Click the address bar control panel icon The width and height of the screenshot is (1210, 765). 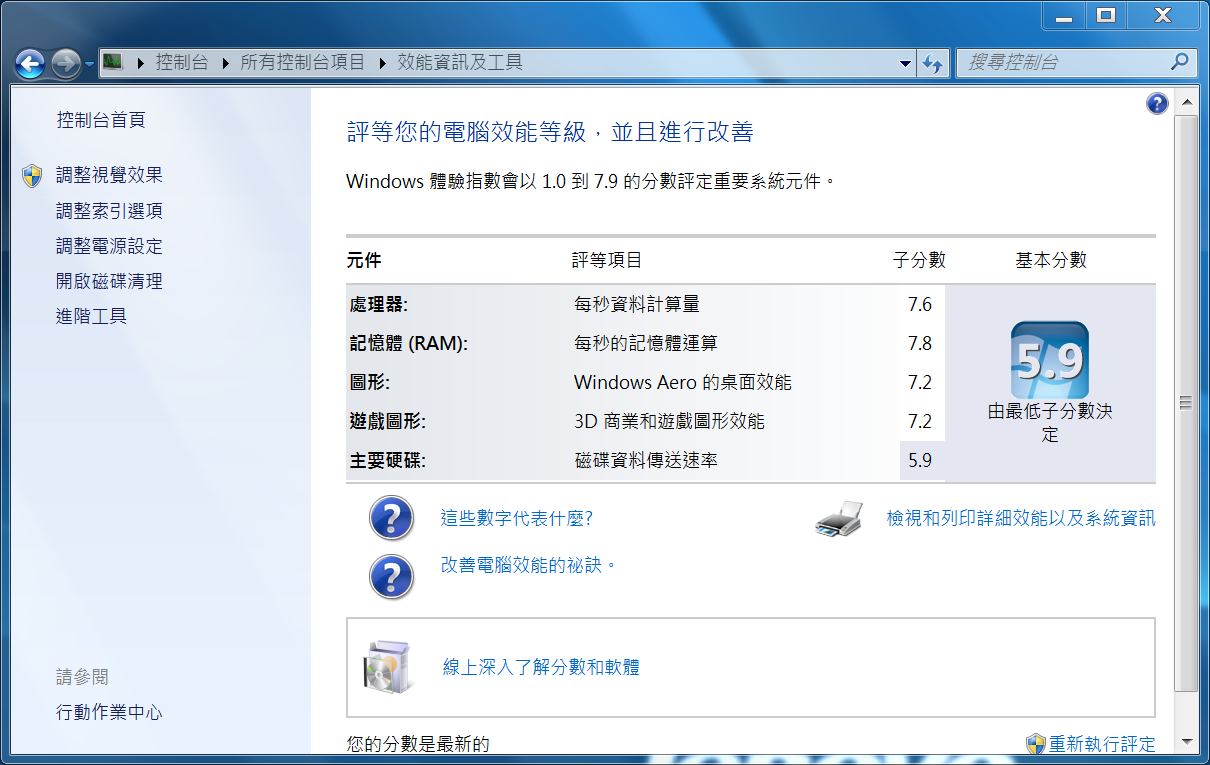[112, 62]
